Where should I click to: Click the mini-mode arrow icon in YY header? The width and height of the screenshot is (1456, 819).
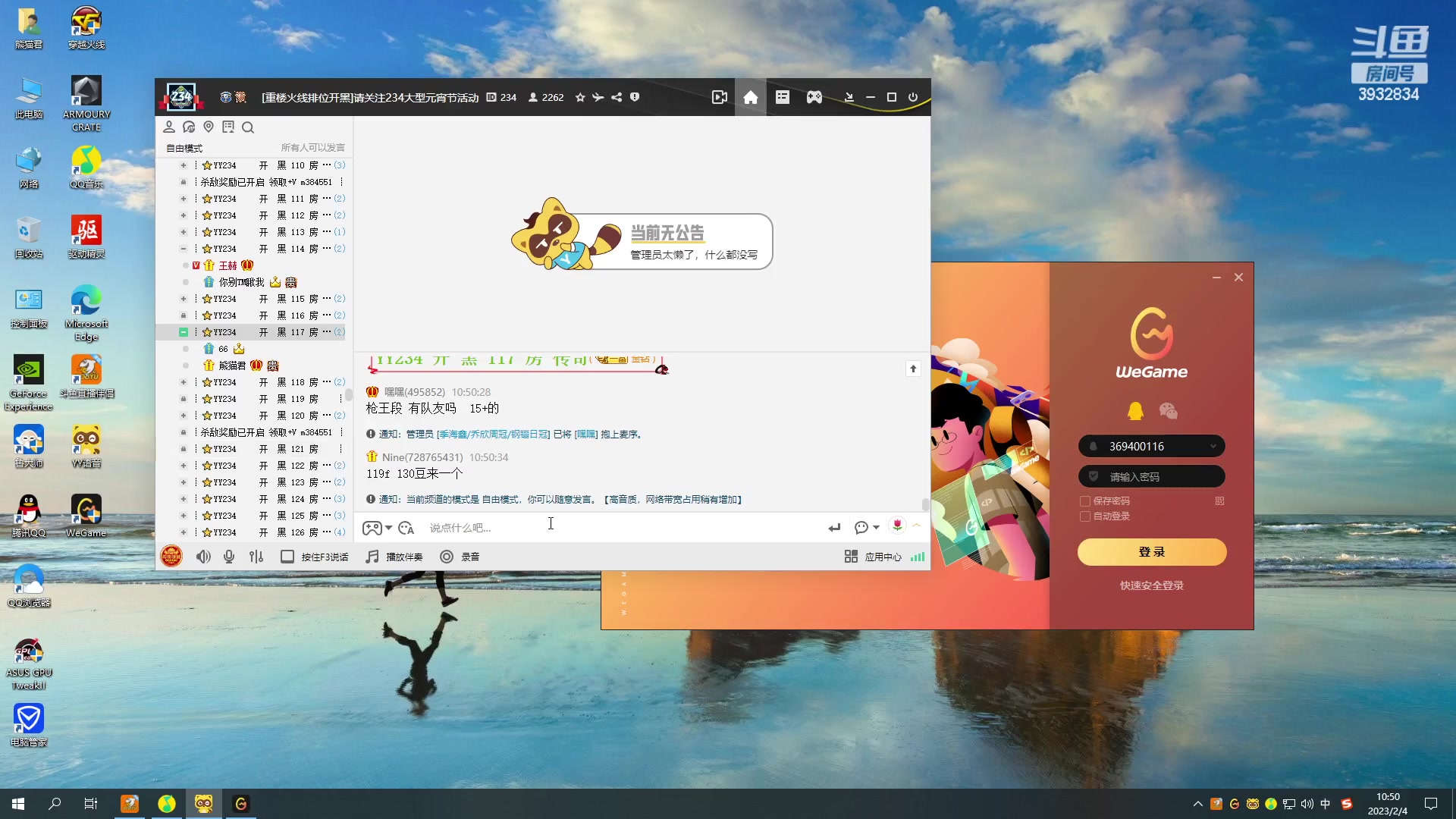849,97
